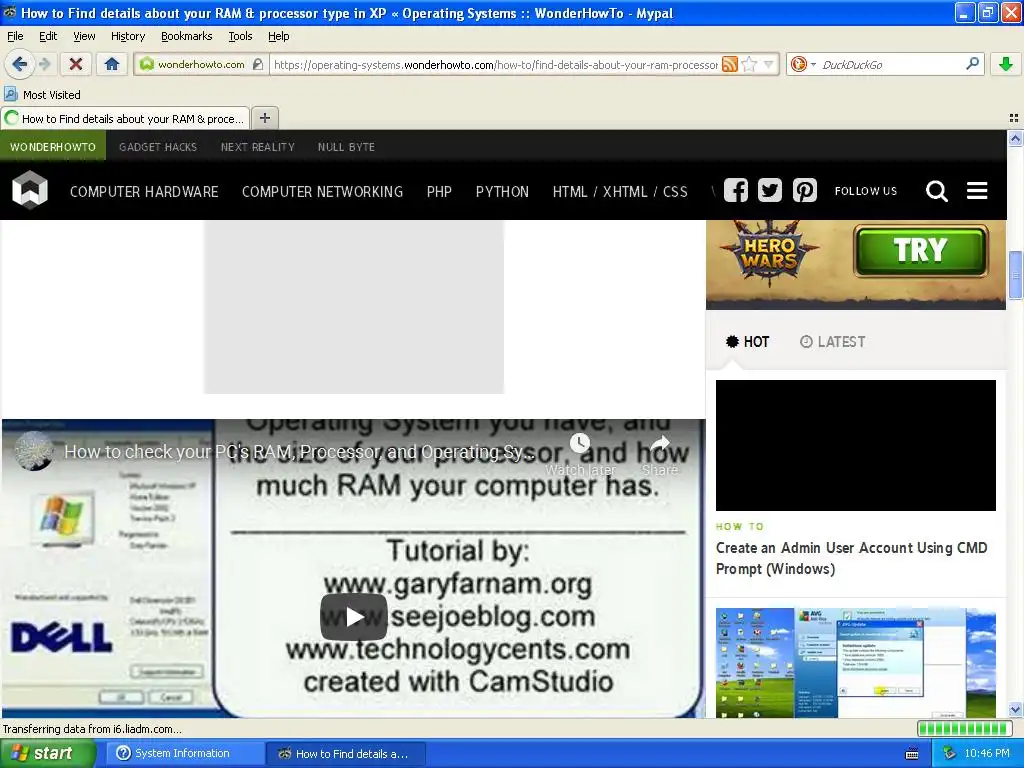1024x768 pixels.
Task: Go to the NULL BYTE site link
Action: point(346,147)
